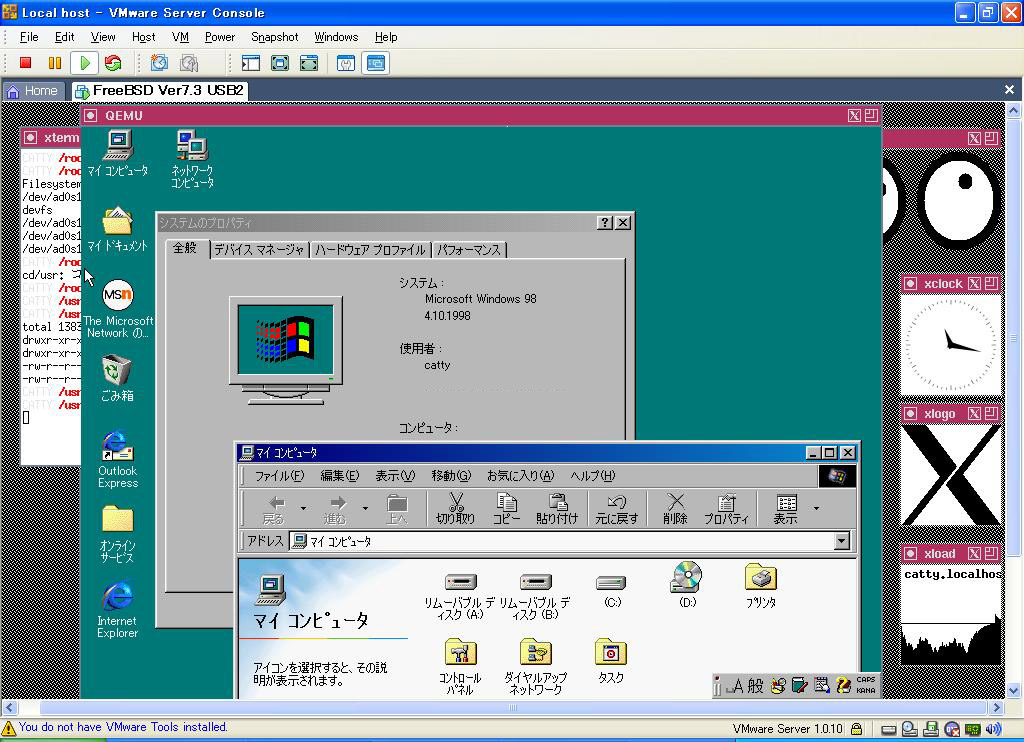The height and width of the screenshot is (742, 1024).
Task: Launch Outlook Express desktop icon
Action: pos(118,459)
